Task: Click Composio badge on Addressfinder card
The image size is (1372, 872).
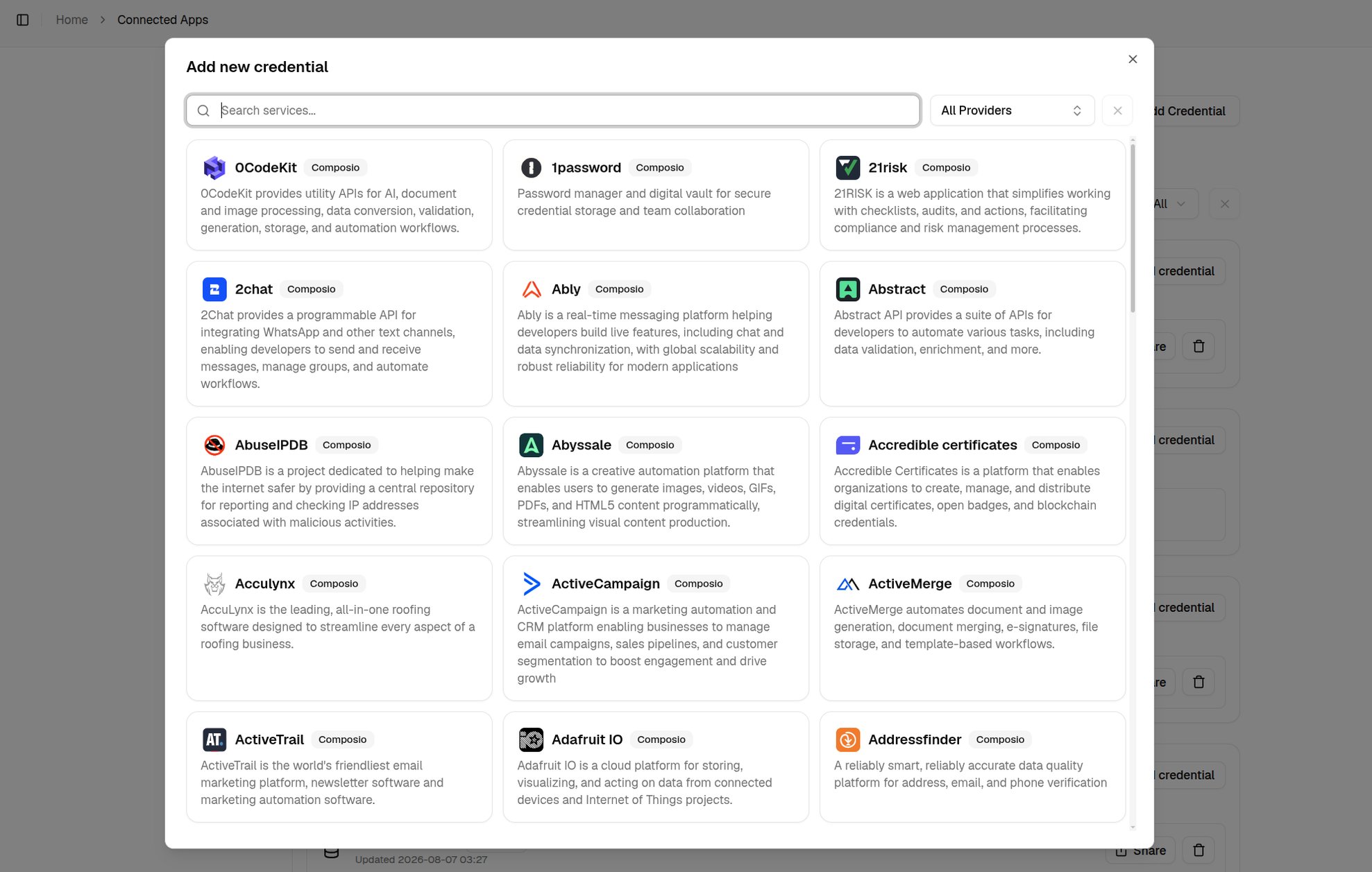Action: tap(1000, 740)
